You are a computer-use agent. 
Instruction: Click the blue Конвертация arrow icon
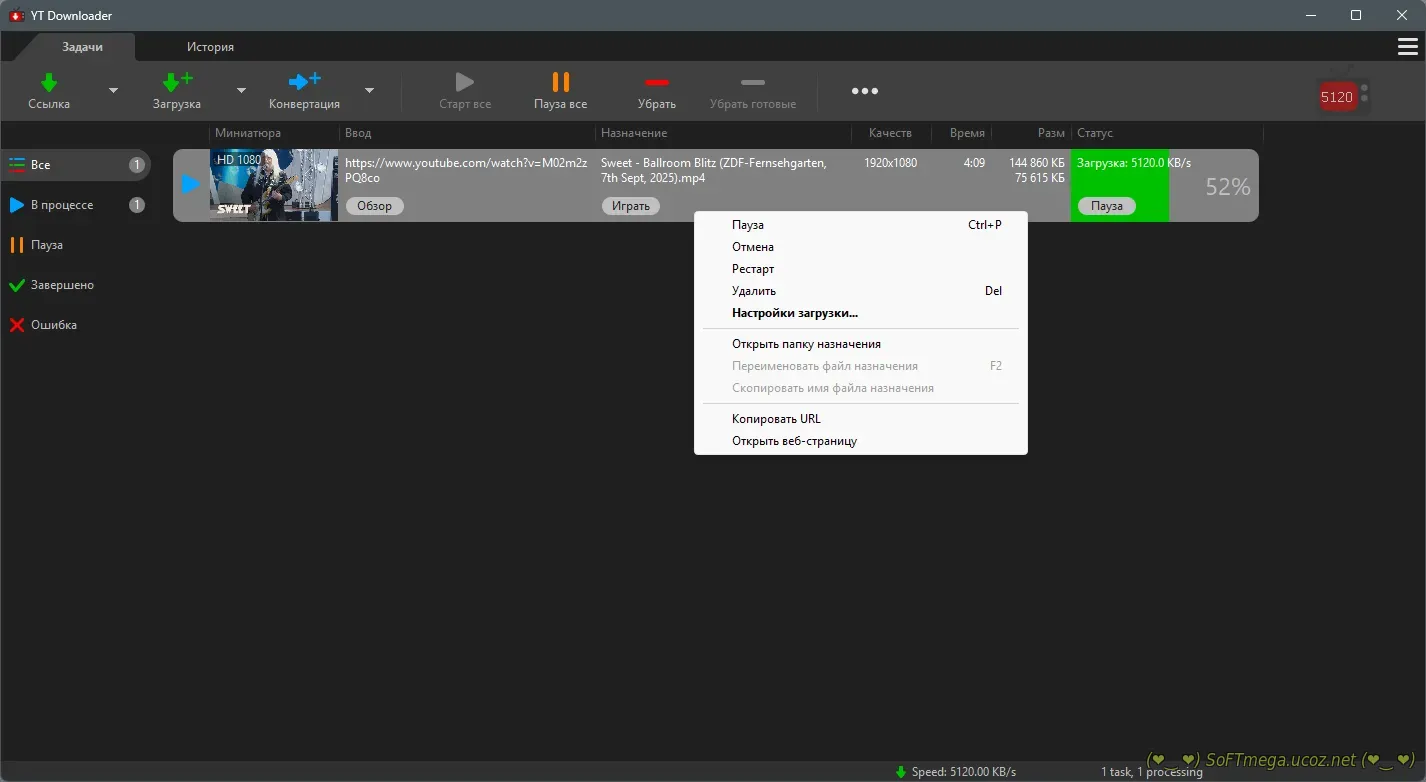(x=304, y=82)
